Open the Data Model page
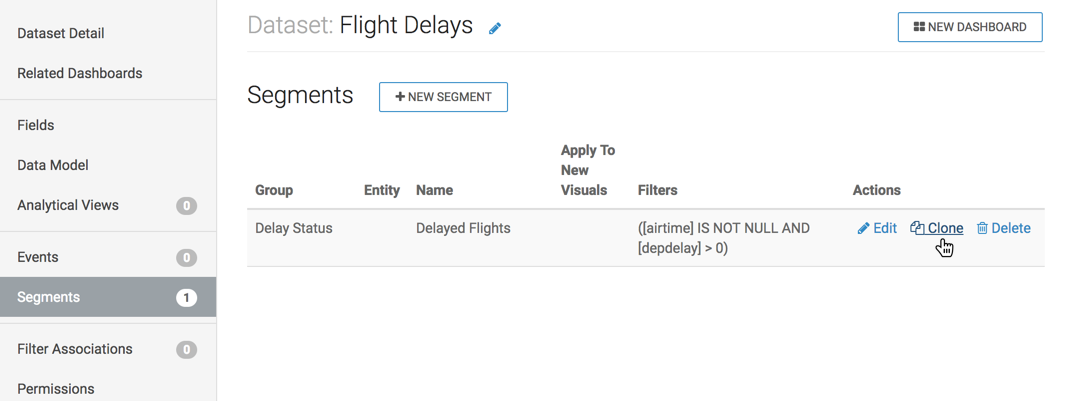This screenshot has width=1075, height=401. [x=53, y=165]
